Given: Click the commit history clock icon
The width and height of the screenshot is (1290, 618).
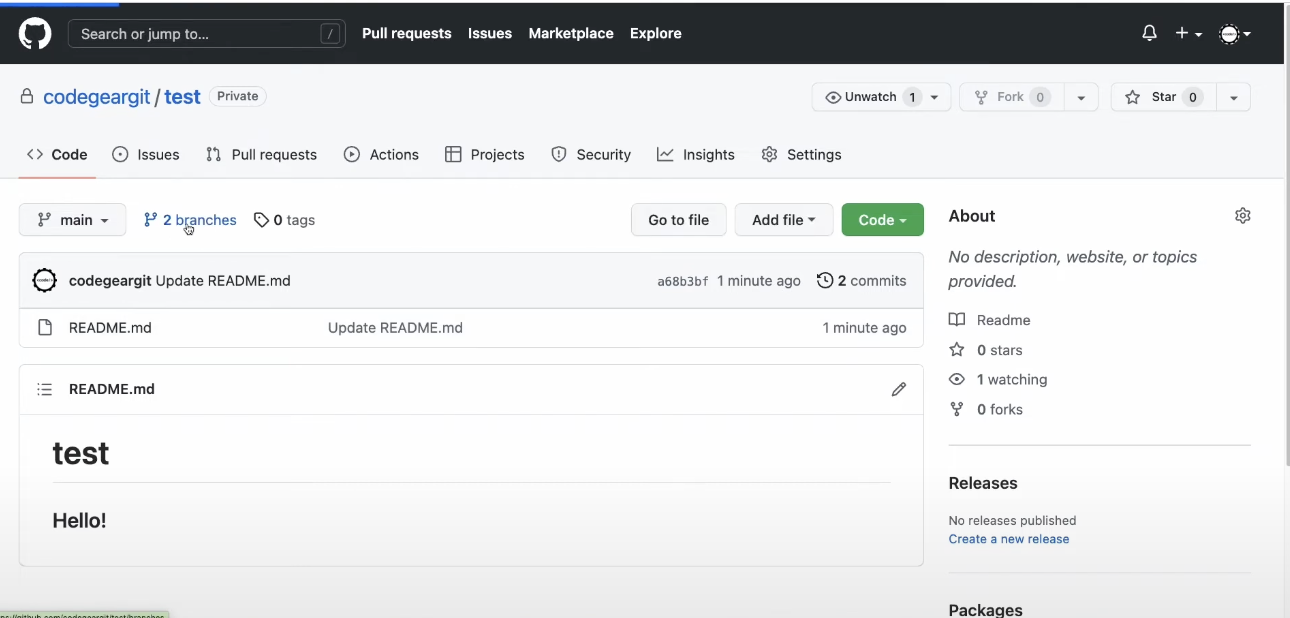Looking at the screenshot, I should pyautogui.click(x=824, y=280).
